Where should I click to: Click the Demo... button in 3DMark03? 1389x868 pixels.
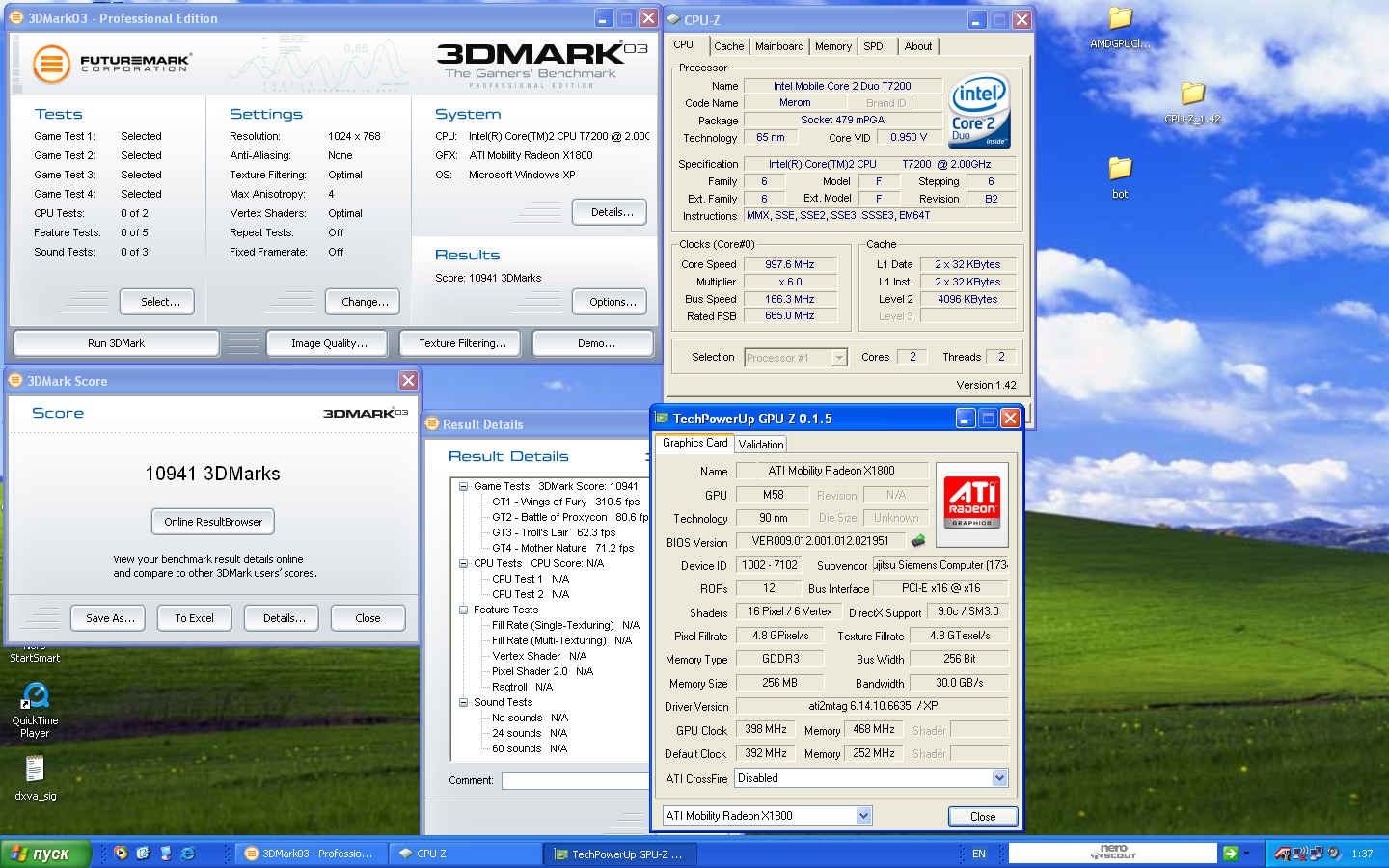(x=593, y=343)
